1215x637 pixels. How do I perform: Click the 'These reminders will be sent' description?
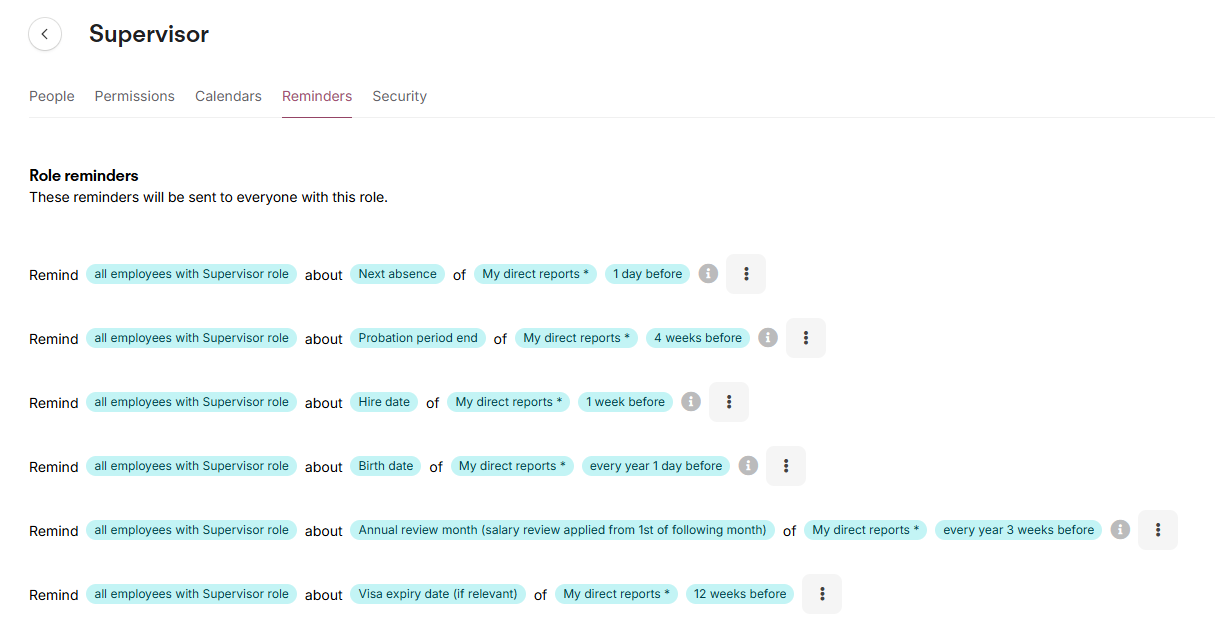[208, 198]
